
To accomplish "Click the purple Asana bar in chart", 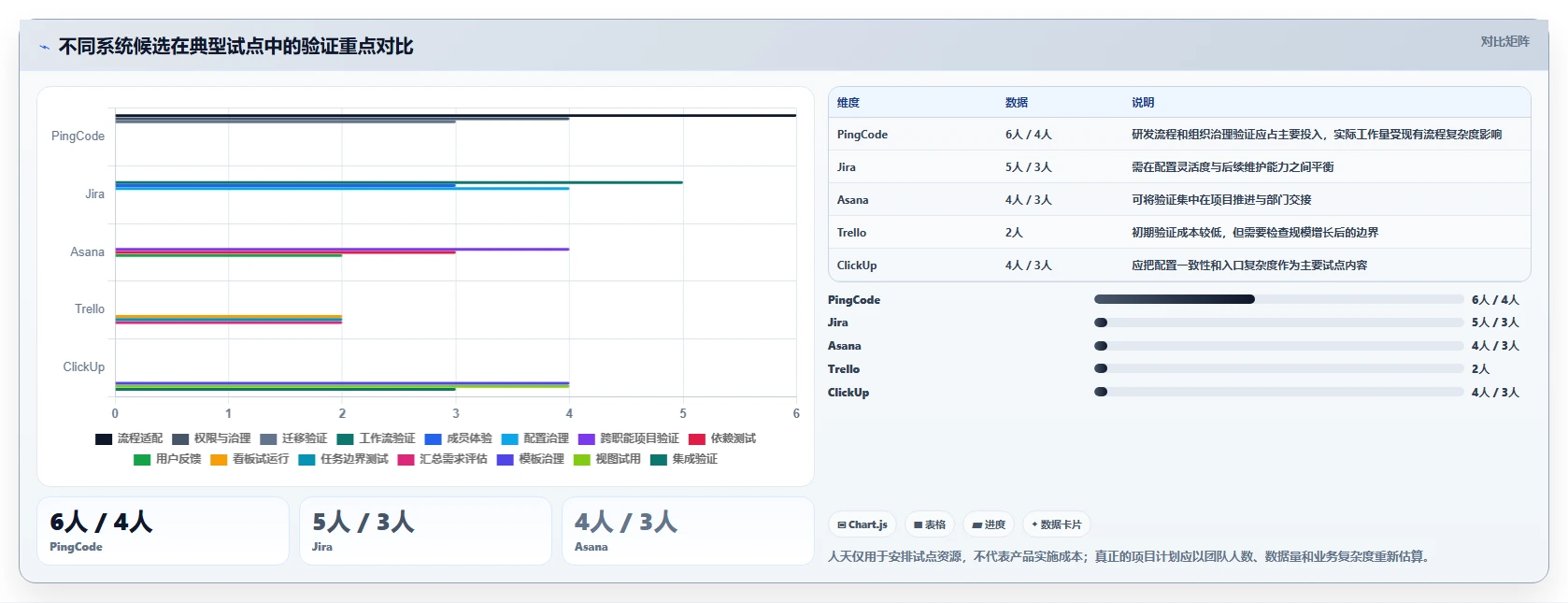I will [x=342, y=250].
